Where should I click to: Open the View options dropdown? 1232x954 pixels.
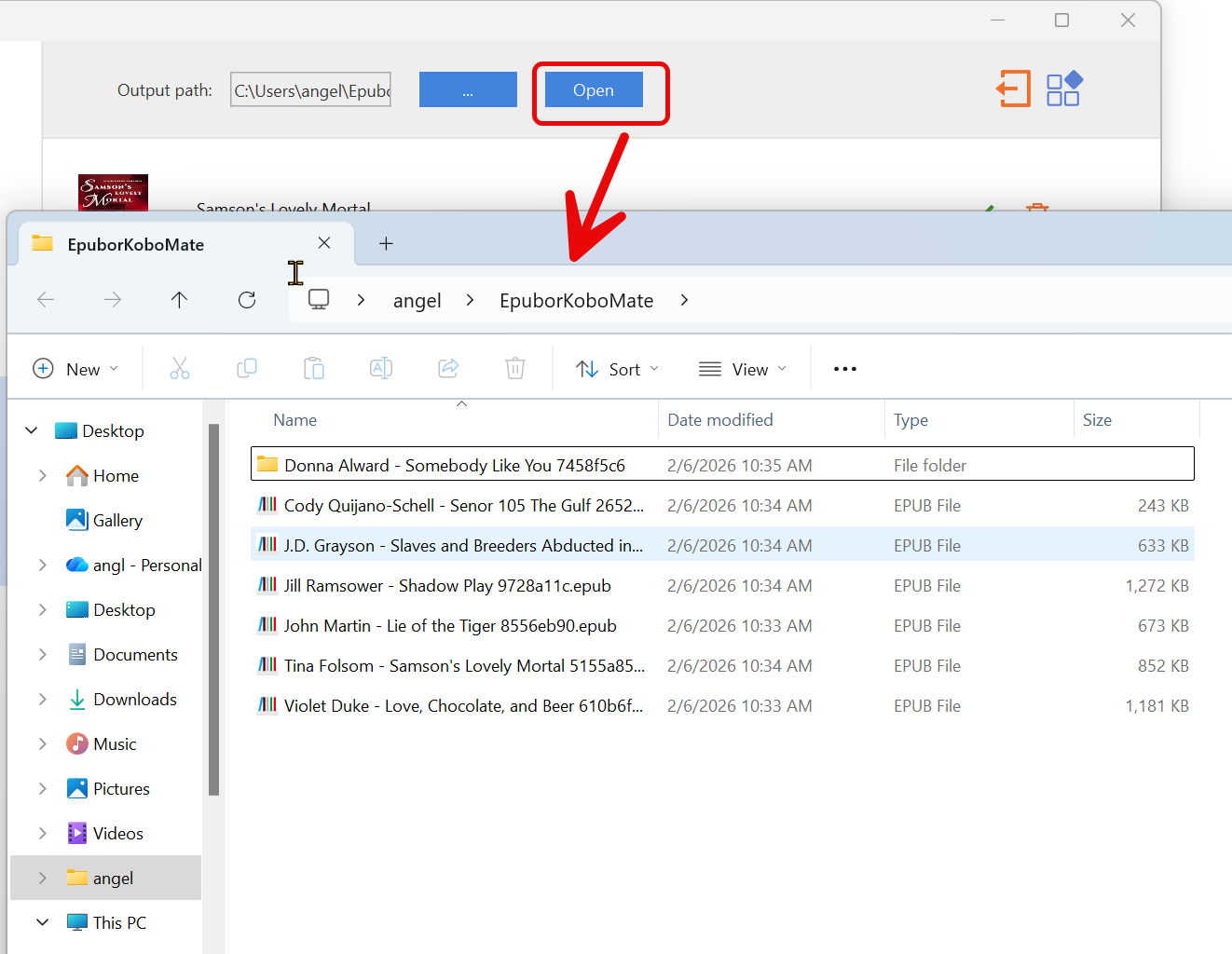[743, 368]
